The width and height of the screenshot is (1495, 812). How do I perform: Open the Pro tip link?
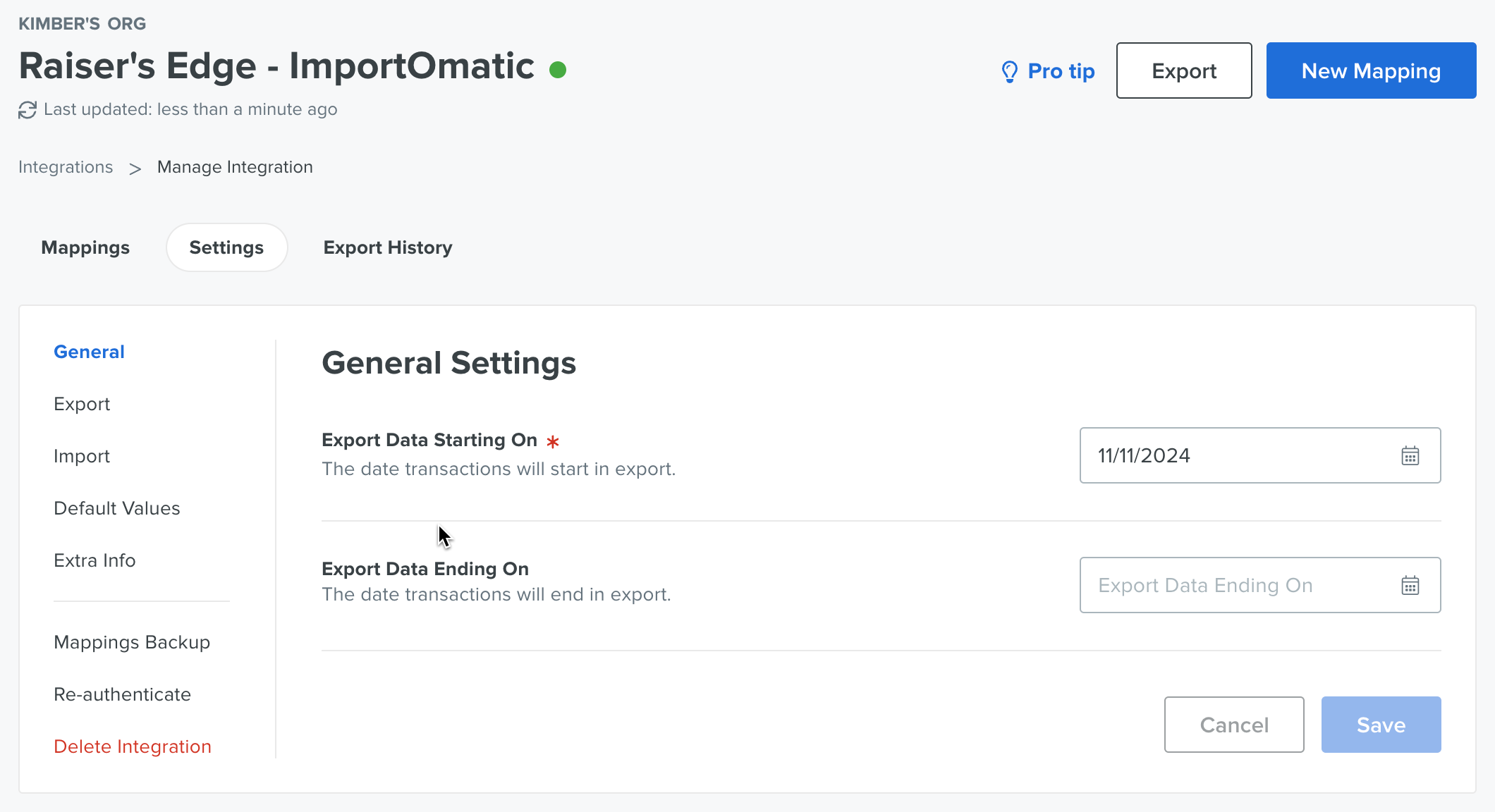point(1049,71)
